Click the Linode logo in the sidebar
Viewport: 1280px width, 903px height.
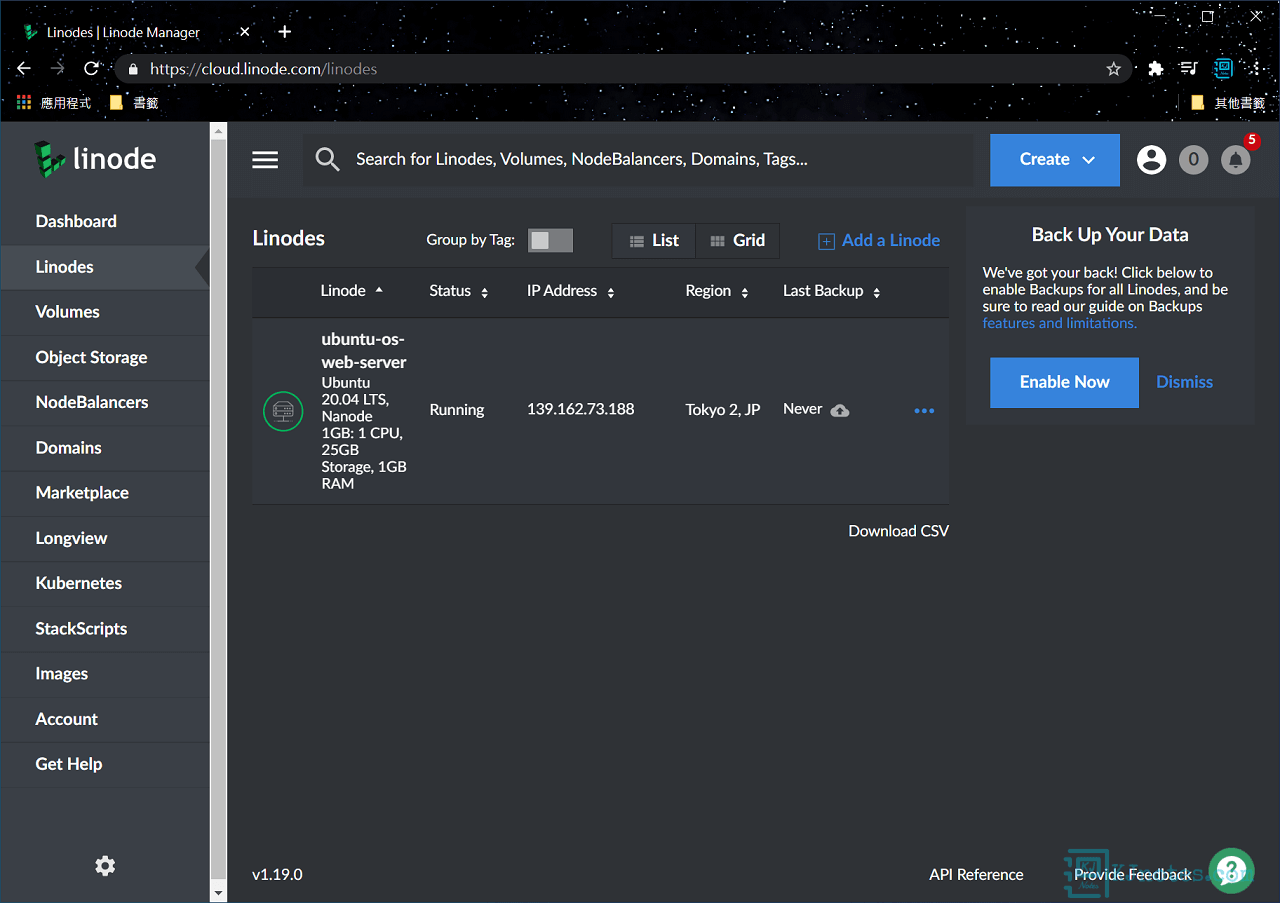pos(95,159)
